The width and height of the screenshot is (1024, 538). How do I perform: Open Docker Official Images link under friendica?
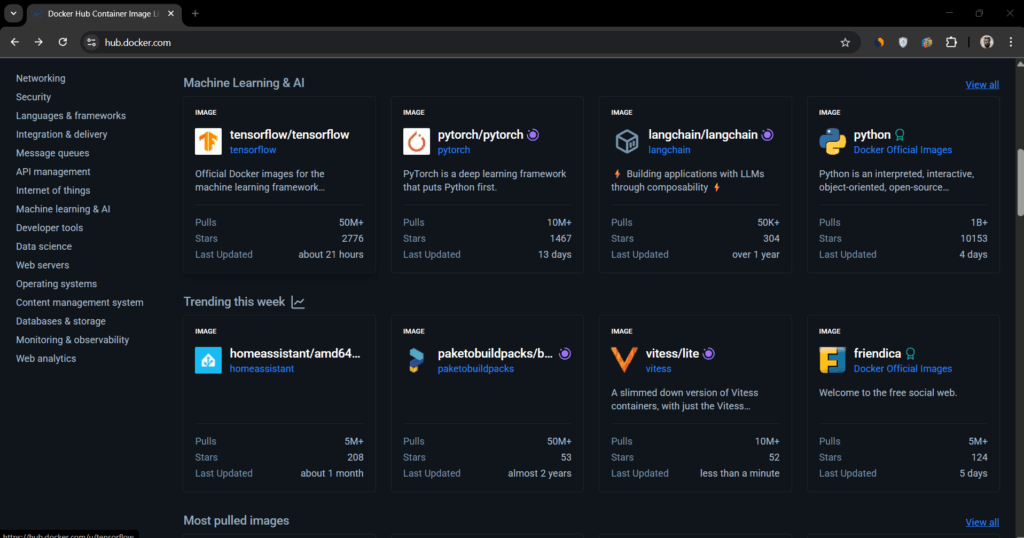(903, 369)
